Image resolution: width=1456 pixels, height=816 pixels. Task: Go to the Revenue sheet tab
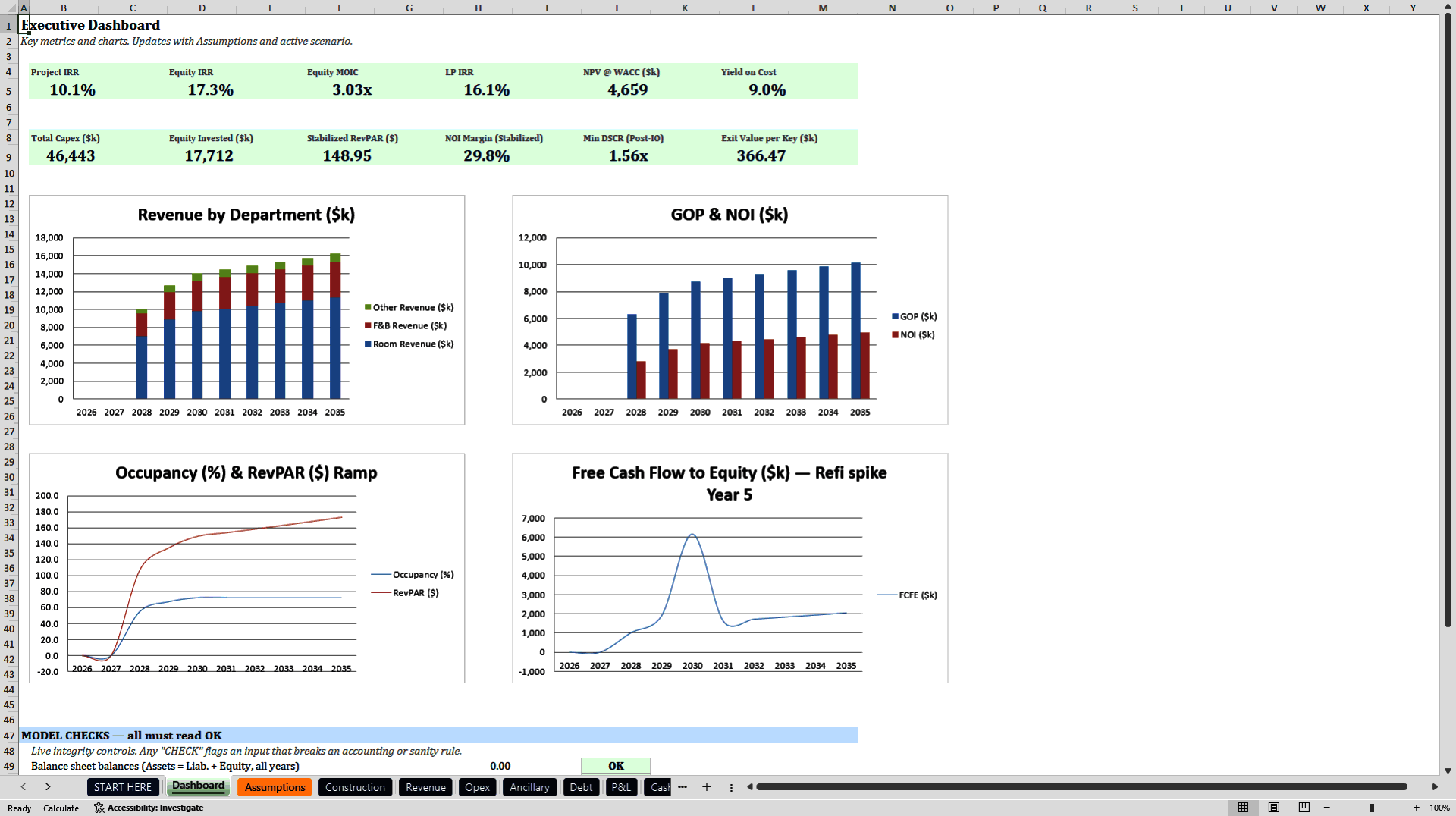pyautogui.click(x=425, y=787)
